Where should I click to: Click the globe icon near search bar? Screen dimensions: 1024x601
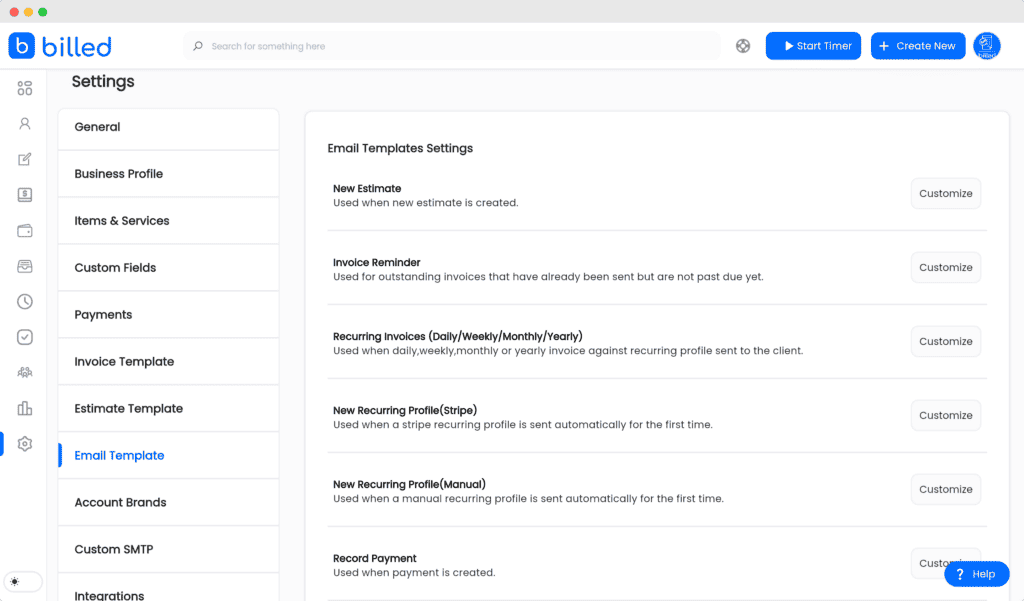(742, 45)
